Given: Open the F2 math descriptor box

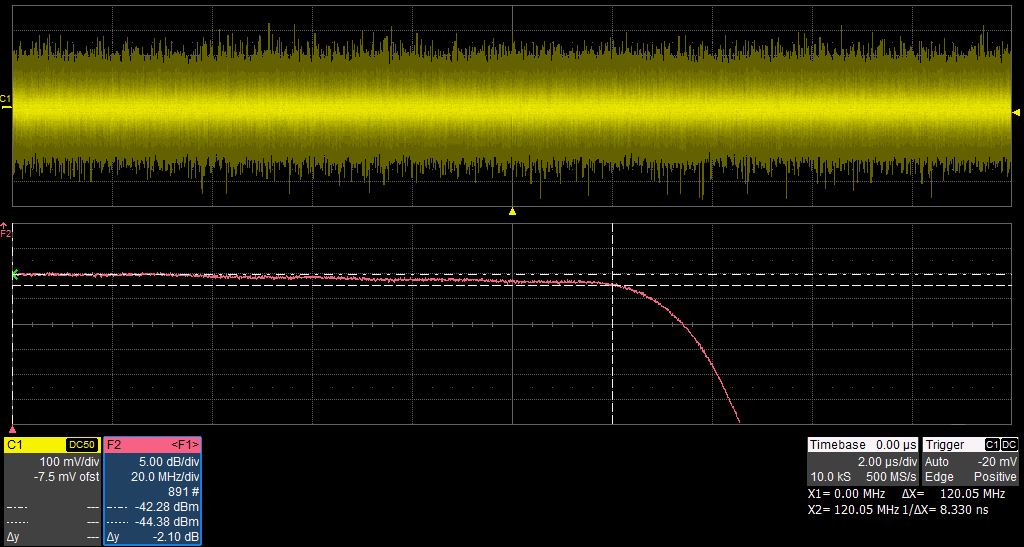Looking at the screenshot, I should click(153, 490).
